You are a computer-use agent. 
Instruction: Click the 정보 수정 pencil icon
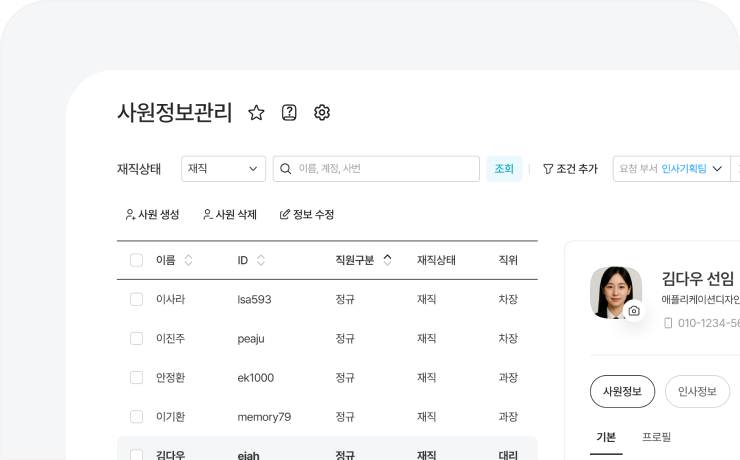tap(285, 215)
